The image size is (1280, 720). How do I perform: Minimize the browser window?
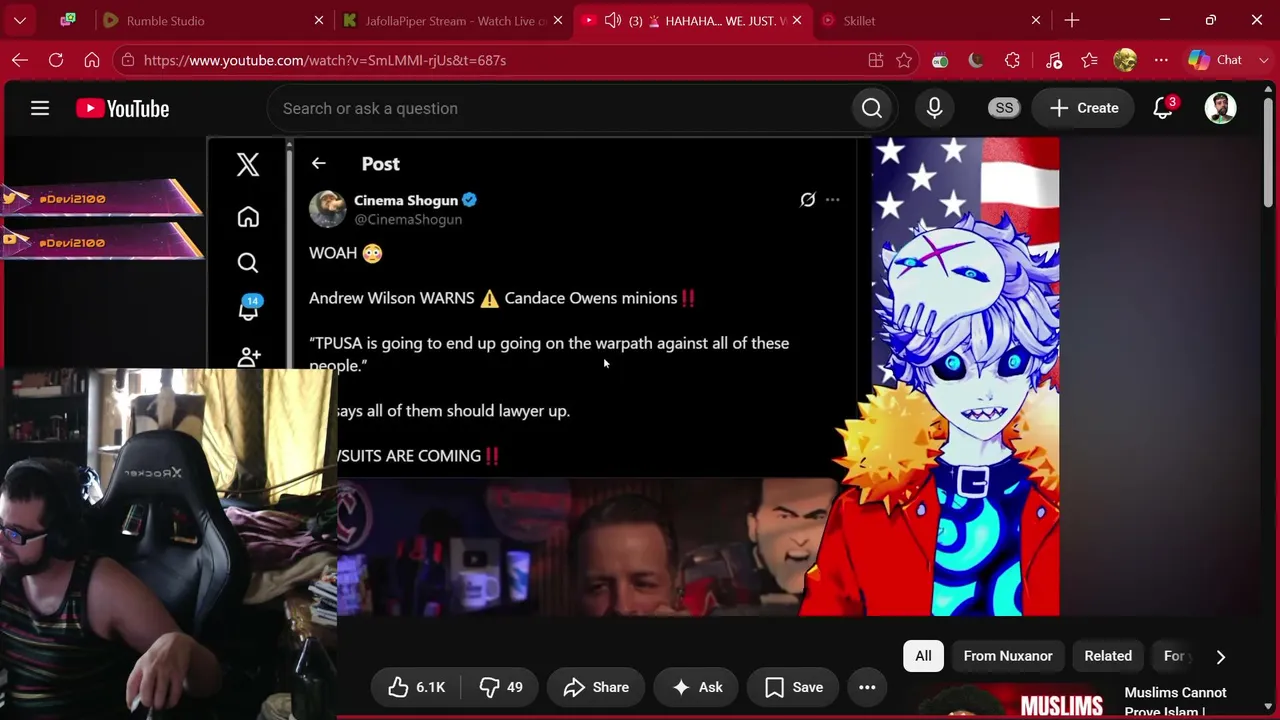[x=1165, y=20]
